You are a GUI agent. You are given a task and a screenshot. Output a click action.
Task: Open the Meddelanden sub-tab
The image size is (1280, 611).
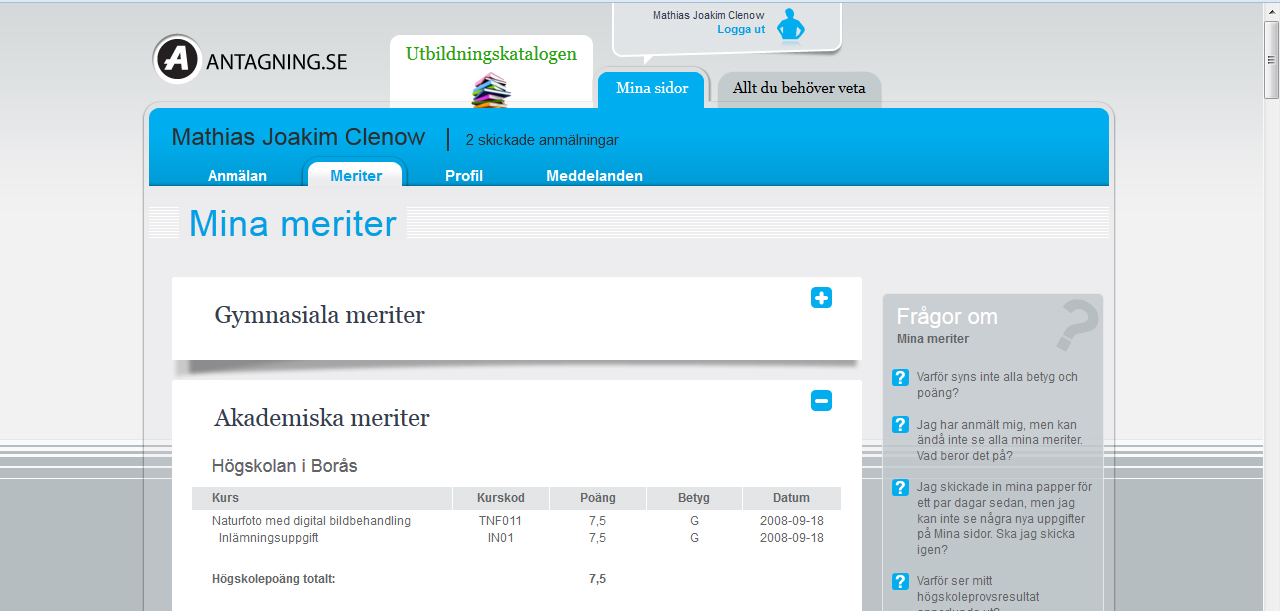tap(594, 176)
